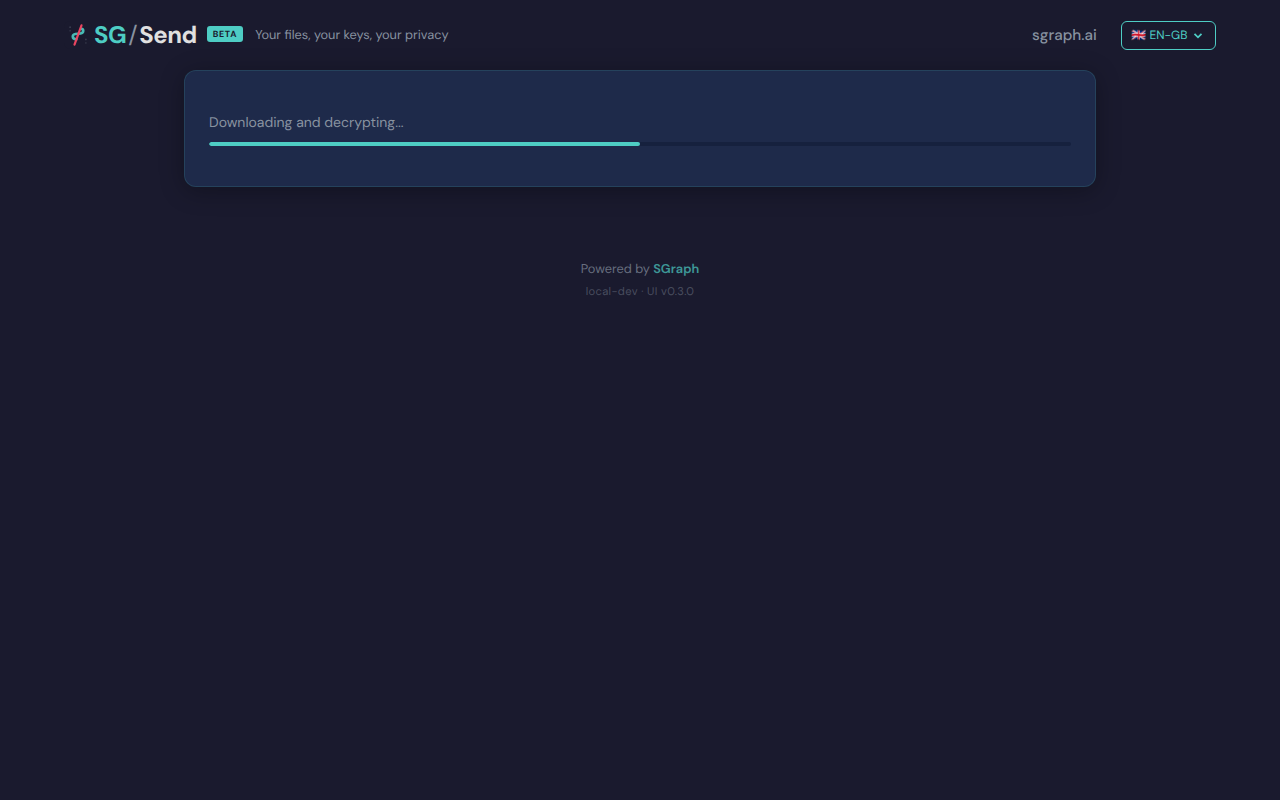Open the EN-GB language dropdown
Screen dimensions: 1280x800
(1167, 35)
